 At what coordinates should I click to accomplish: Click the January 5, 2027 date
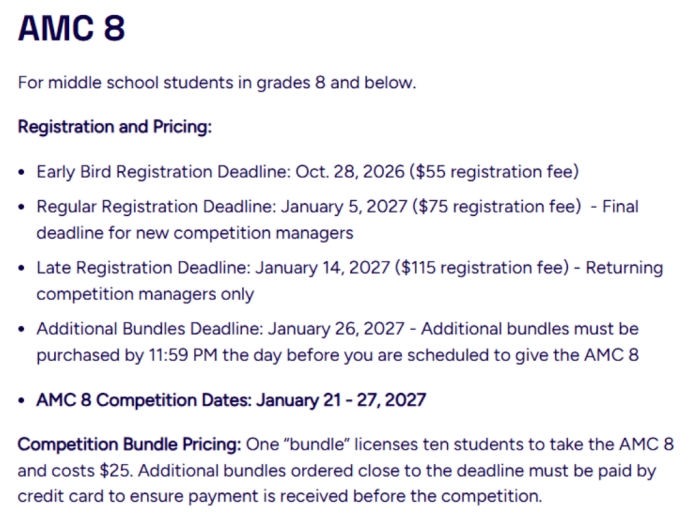[x=344, y=207]
